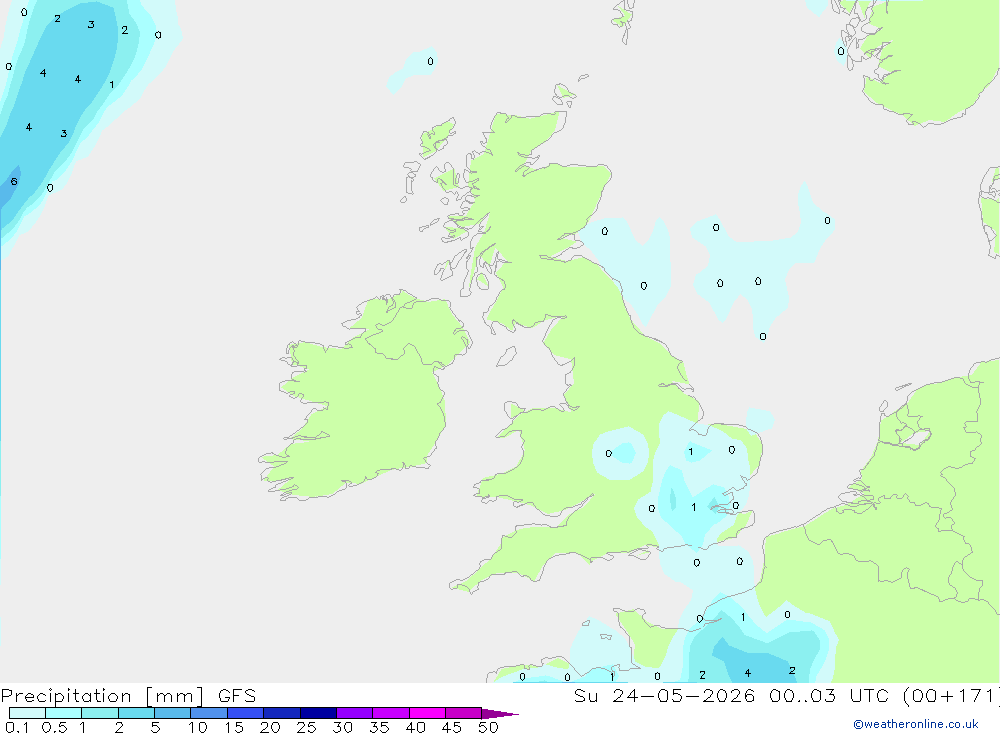Select the Su 24-05-2026 date label
The image size is (1000, 733).
pos(664,695)
